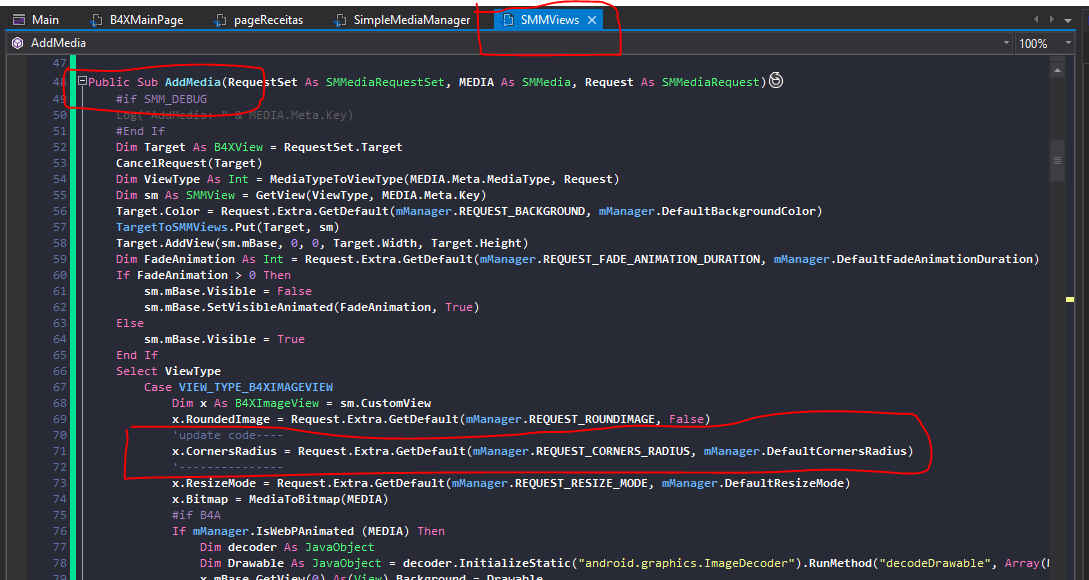Click the #if B4A directive on line 75
Screen dimensions: 1089x580
pyautogui.click(x=196, y=515)
